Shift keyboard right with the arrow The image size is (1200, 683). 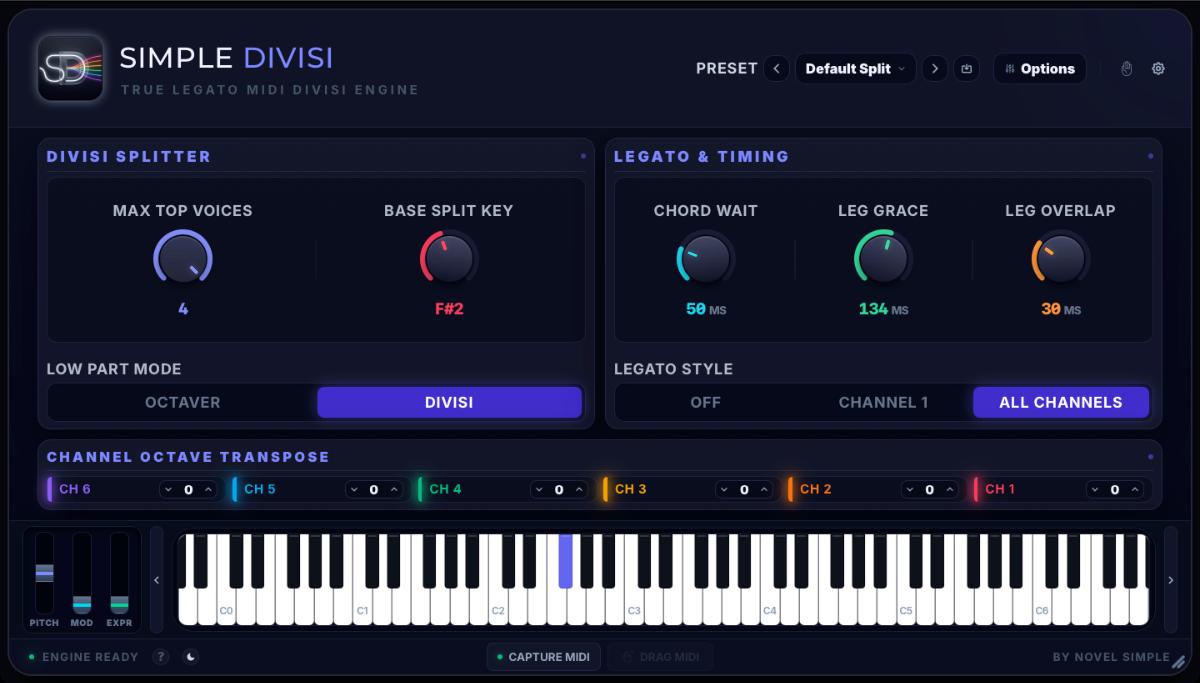(x=1171, y=580)
